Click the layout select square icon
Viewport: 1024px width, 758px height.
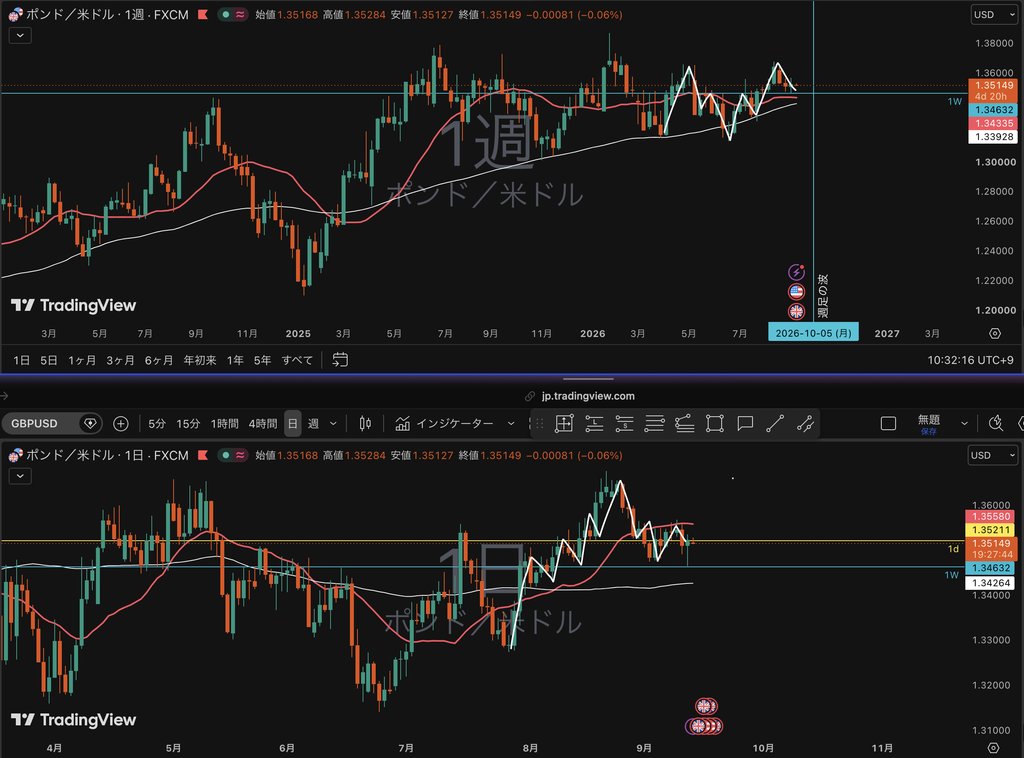tap(888, 424)
